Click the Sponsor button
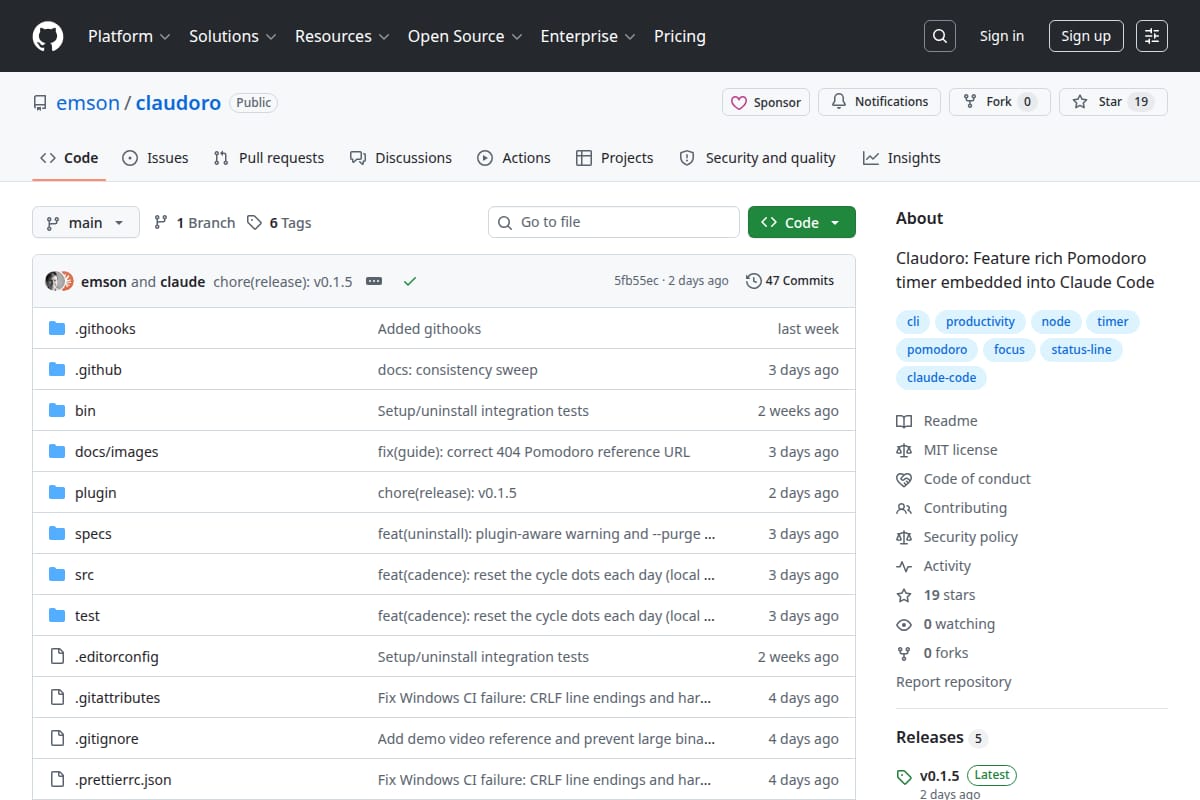Image resolution: width=1200 pixels, height=800 pixels. (766, 102)
